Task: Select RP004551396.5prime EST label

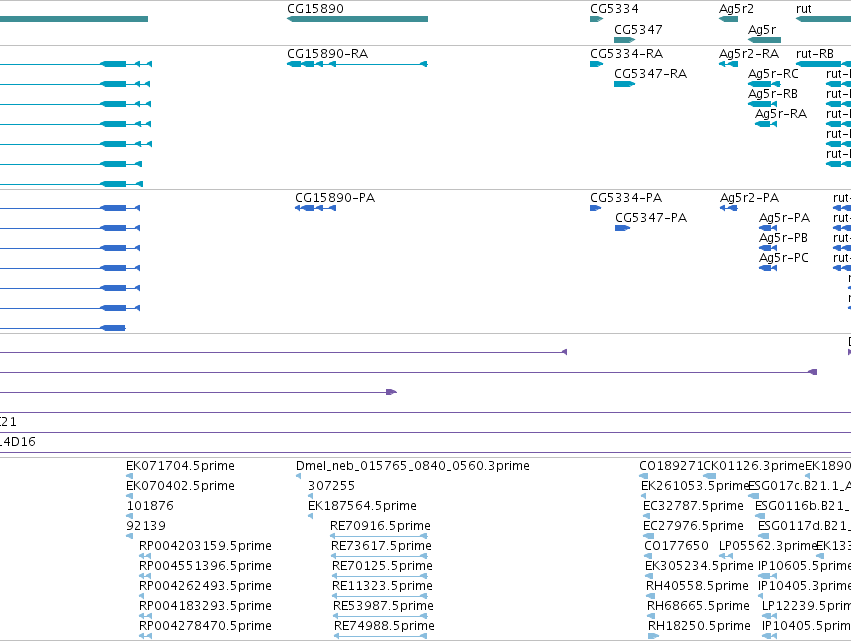Action: [x=206, y=566]
